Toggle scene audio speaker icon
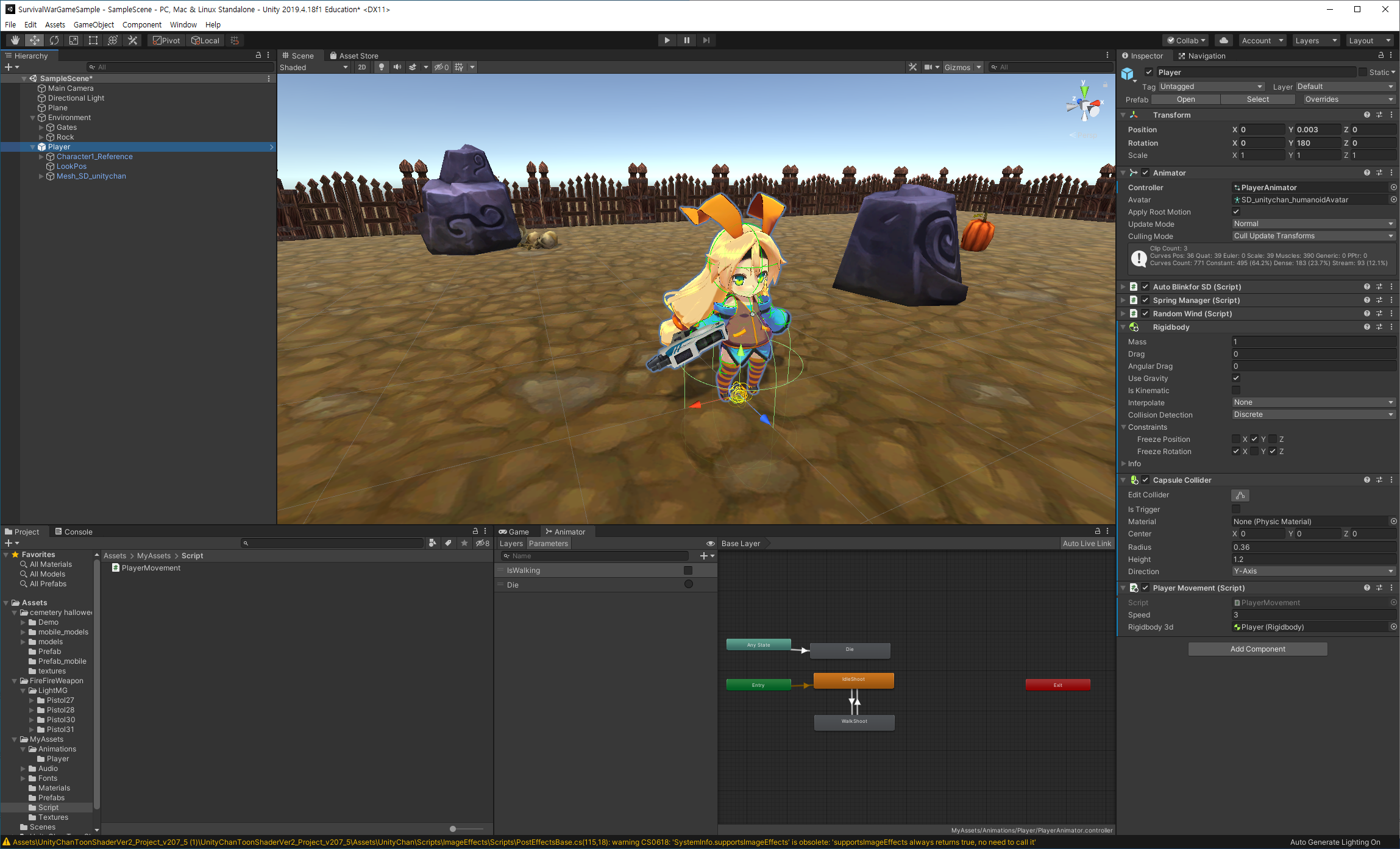Image resolution: width=1400 pixels, height=849 pixels. pos(397,67)
